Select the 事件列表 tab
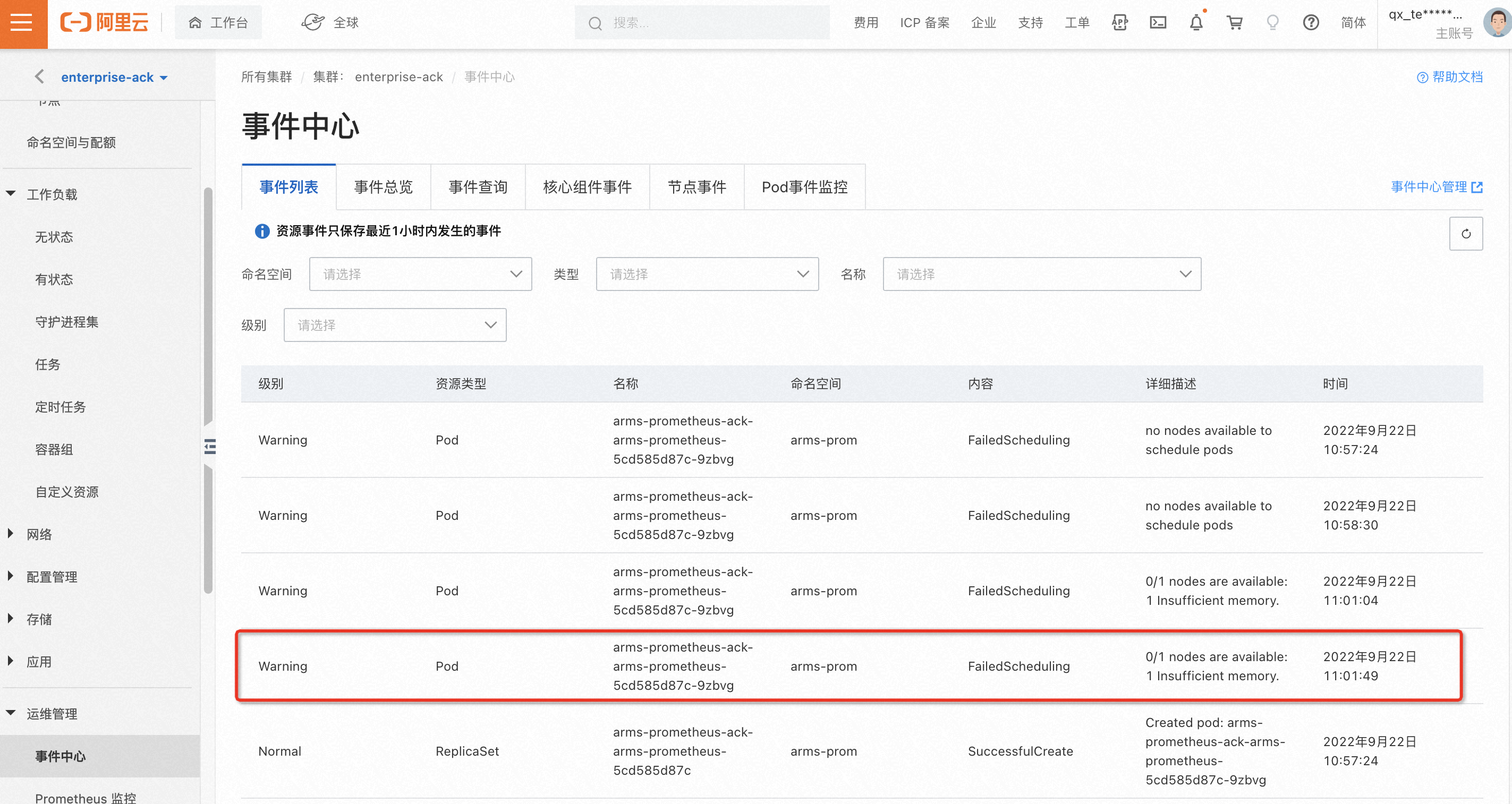Viewport: 1512px width, 804px height. pos(289,187)
